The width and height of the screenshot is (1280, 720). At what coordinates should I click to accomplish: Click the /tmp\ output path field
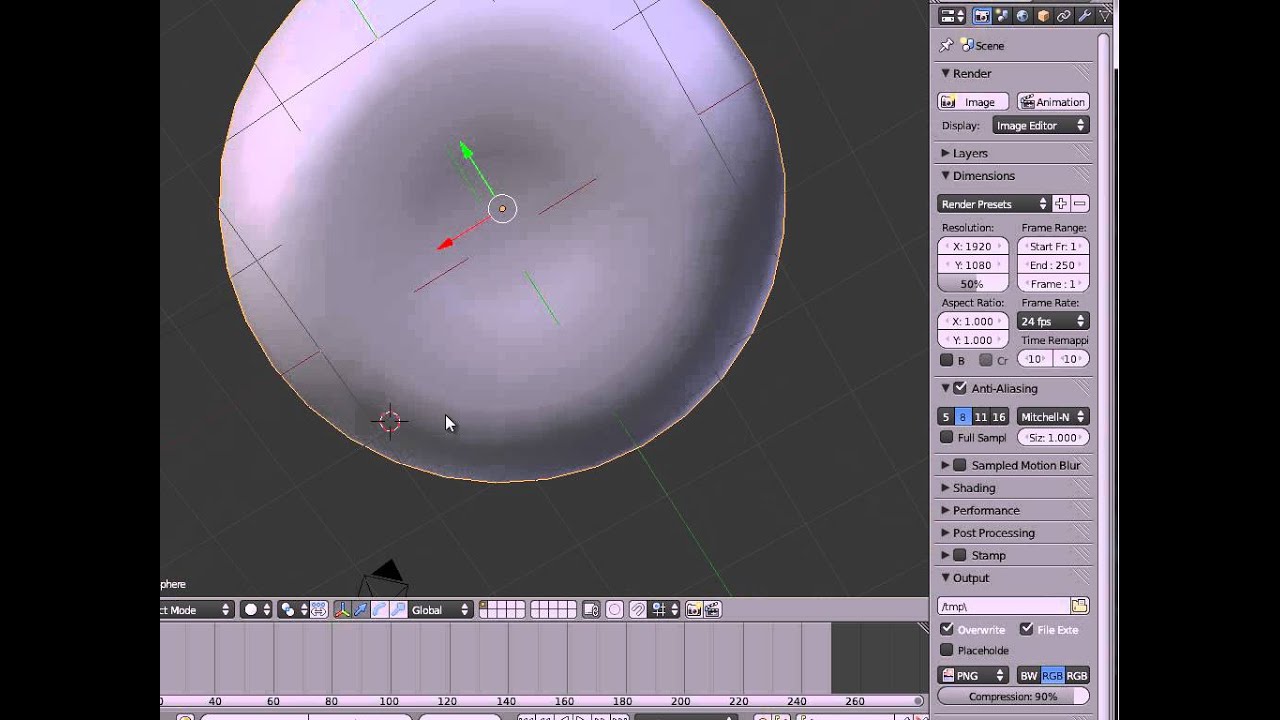coord(1004,606)
